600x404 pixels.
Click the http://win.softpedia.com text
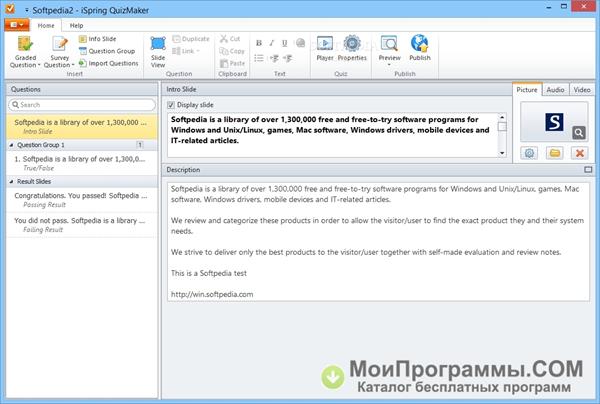click(212, 294)
